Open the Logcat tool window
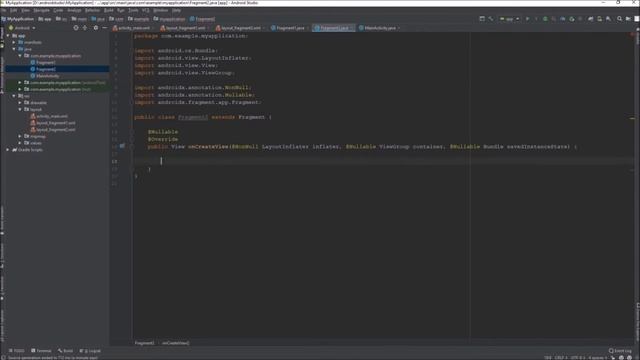This screenshot has height=360, width=640. pos(90,351)
